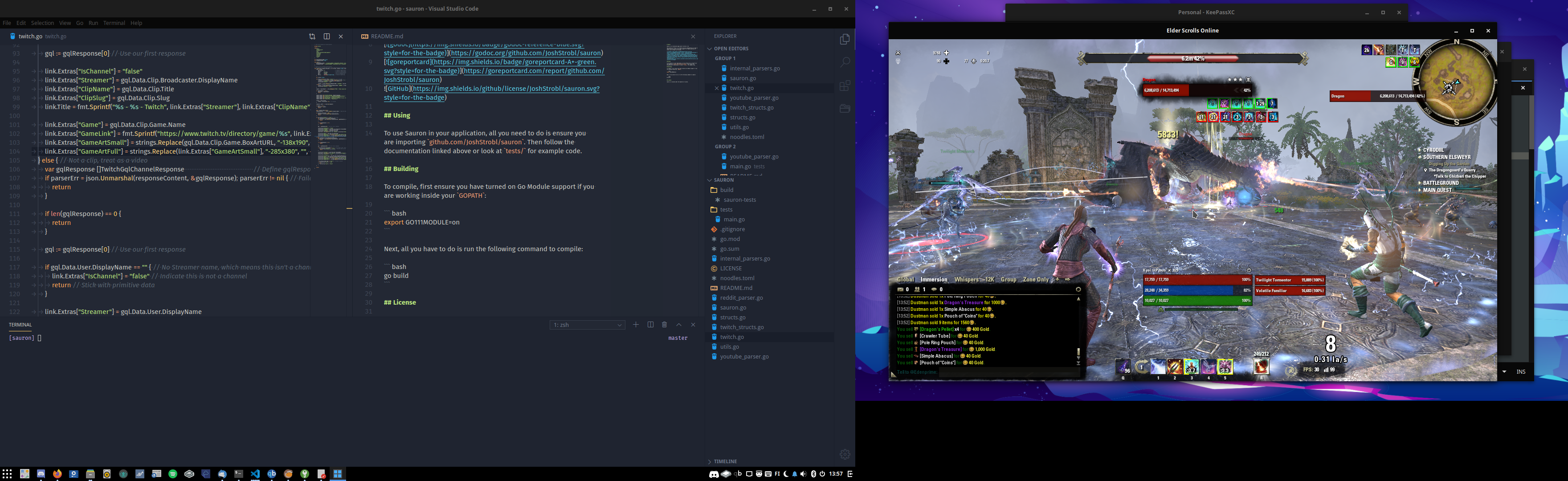Open the Search view in VS Code activity bar
This screenshot has height=481, width=1568.
tap(844, 62)
